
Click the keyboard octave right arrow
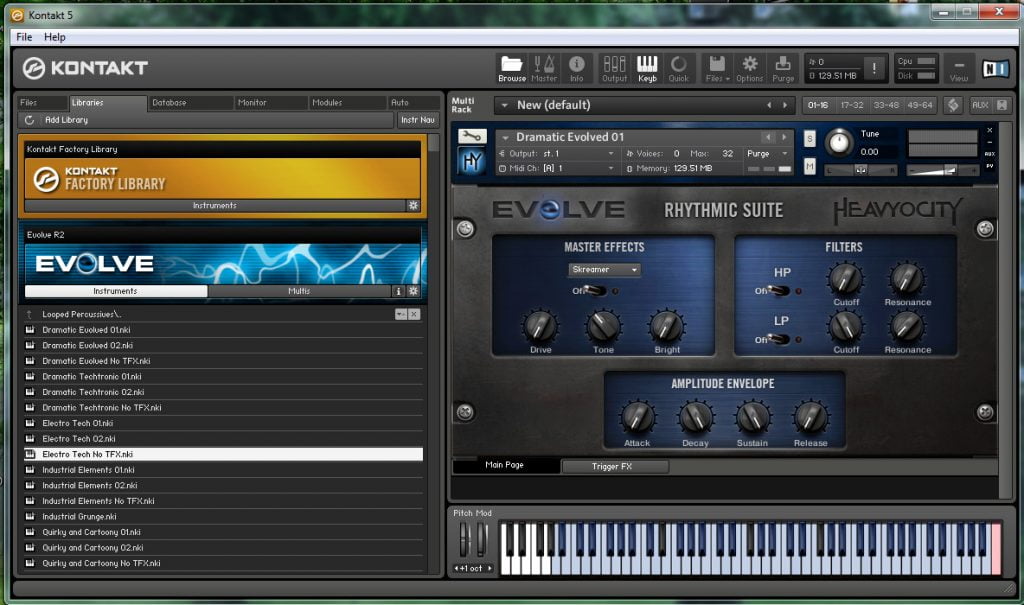point(489,568)
